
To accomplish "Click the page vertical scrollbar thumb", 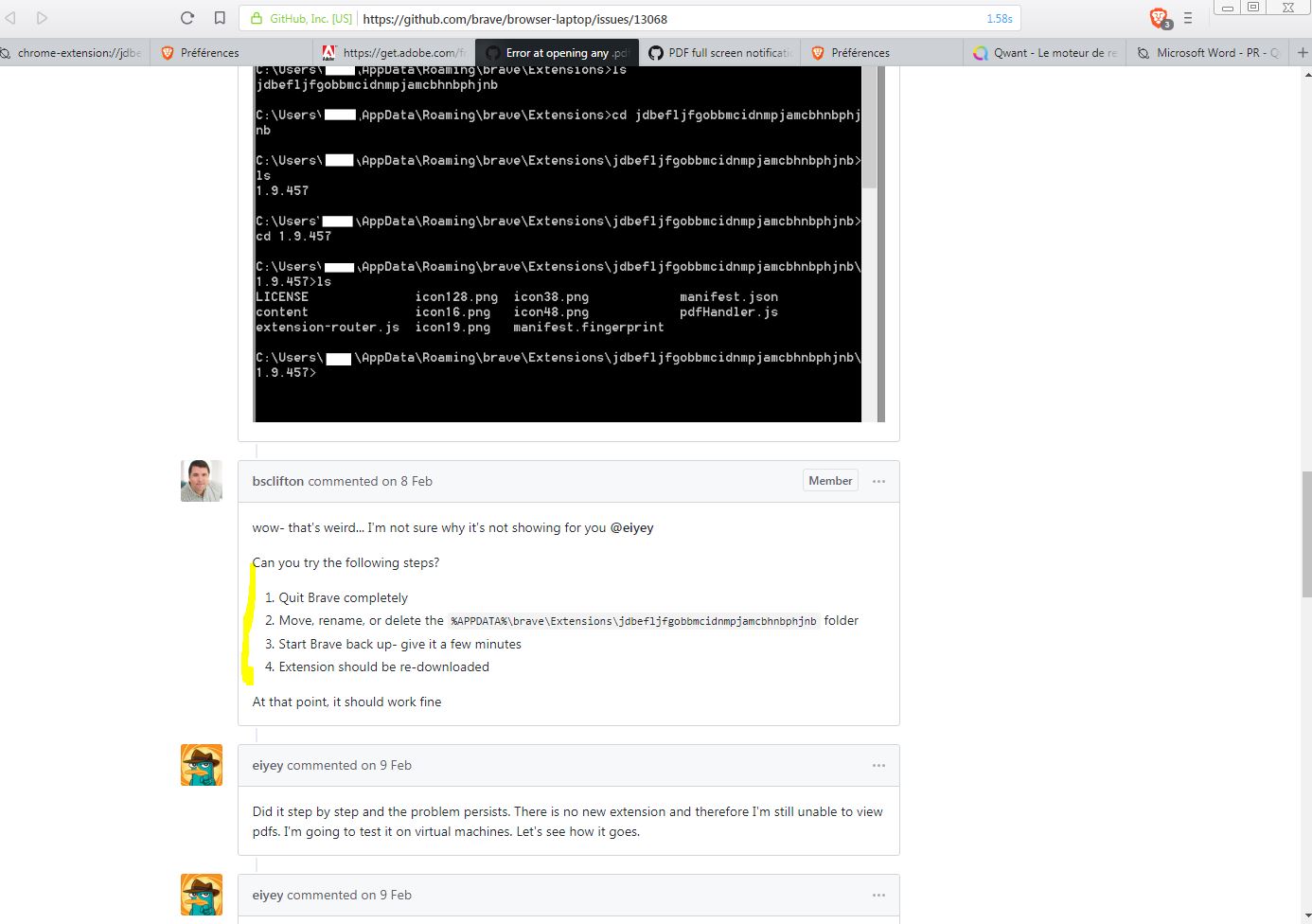I will (x=1306, y=535).
